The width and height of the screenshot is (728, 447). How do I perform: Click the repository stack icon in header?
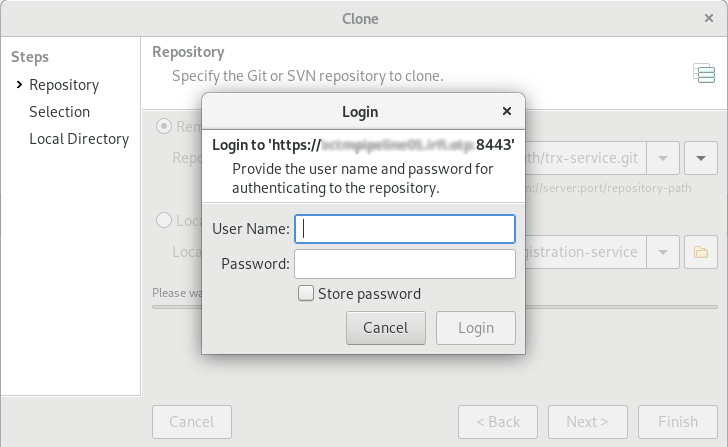(704, 73)
